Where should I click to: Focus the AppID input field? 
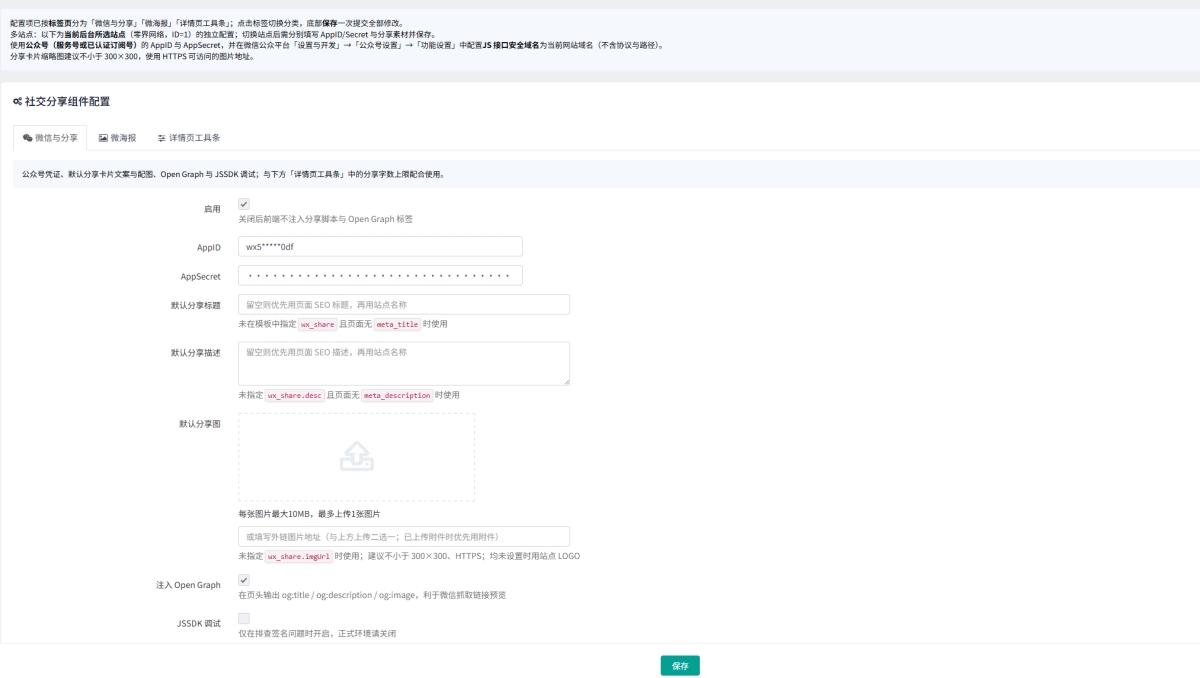coord(380,247)
